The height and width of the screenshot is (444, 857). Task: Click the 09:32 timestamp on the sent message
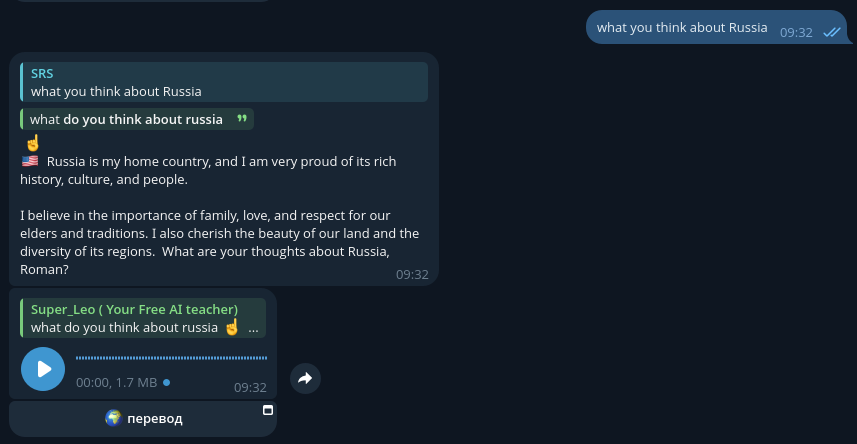(x=796, y=32)
